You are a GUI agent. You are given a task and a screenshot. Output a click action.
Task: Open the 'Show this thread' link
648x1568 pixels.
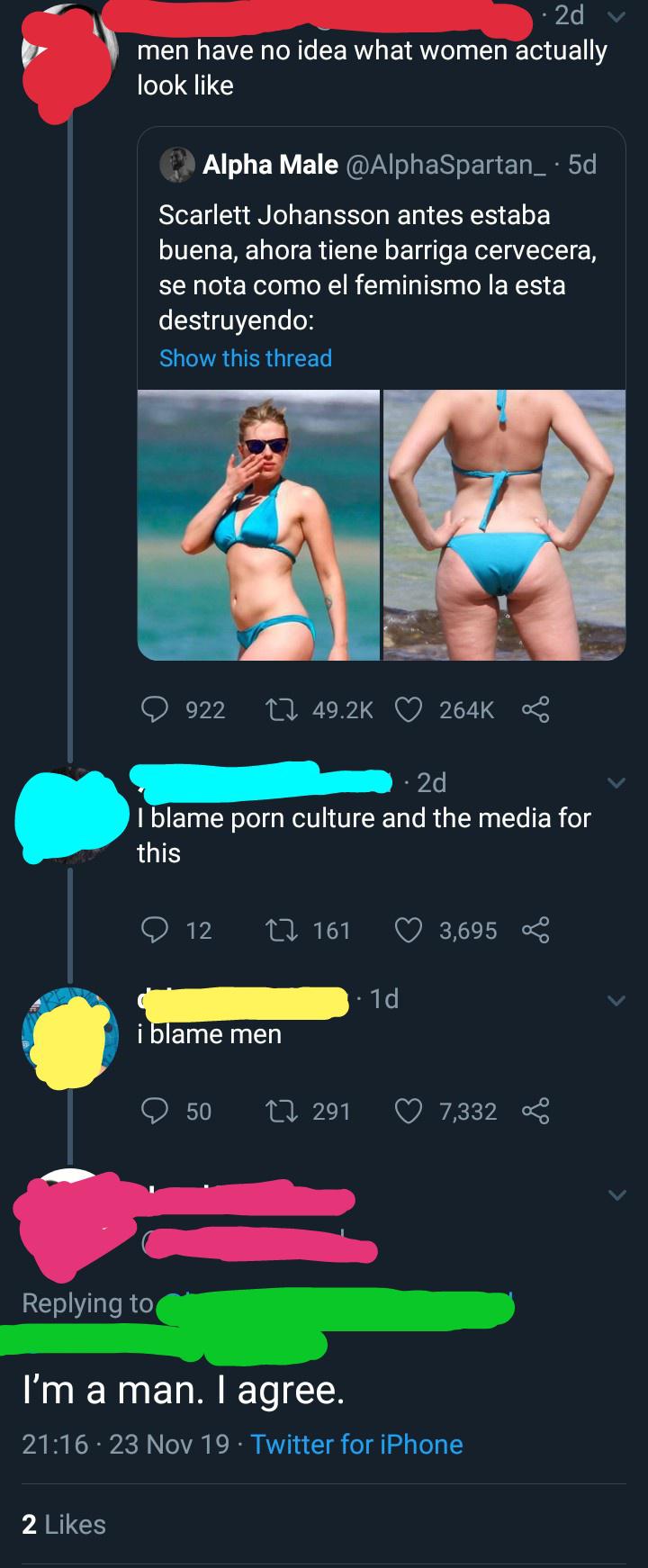click(x=245, y=357)
